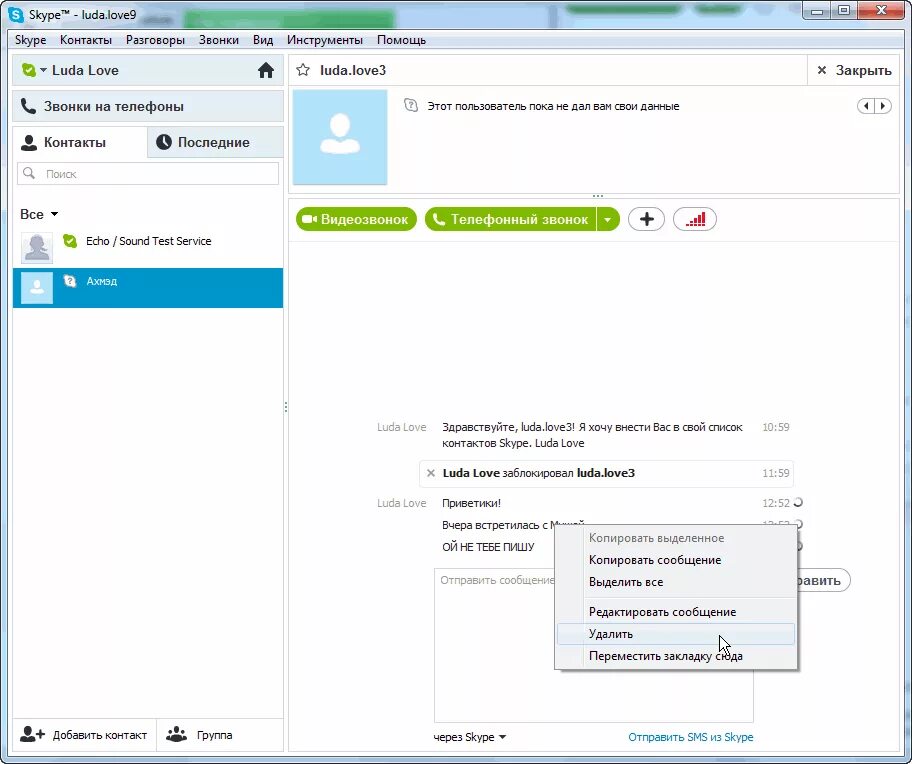Click the Группа button
This screenshot has width=912, height=764.
pyautogui.click(x=220, y=735)
